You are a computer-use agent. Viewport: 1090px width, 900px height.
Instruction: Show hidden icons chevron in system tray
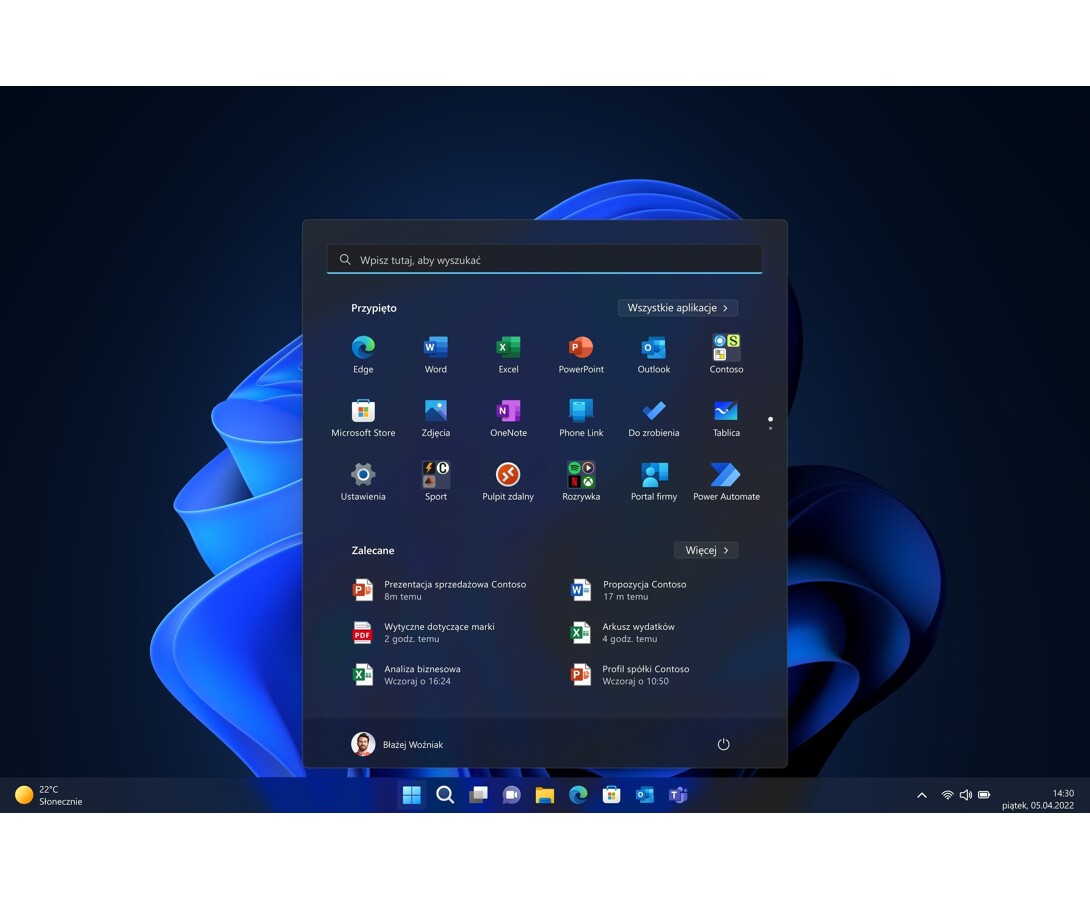point(921,795)
